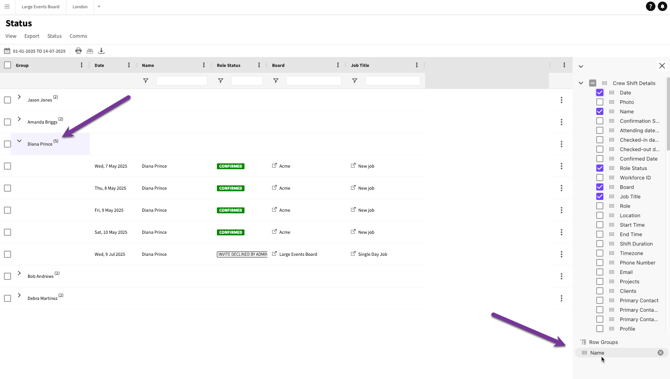Open Job Title column menu dots
Viewport: 670px width, 379px height.
417,65
